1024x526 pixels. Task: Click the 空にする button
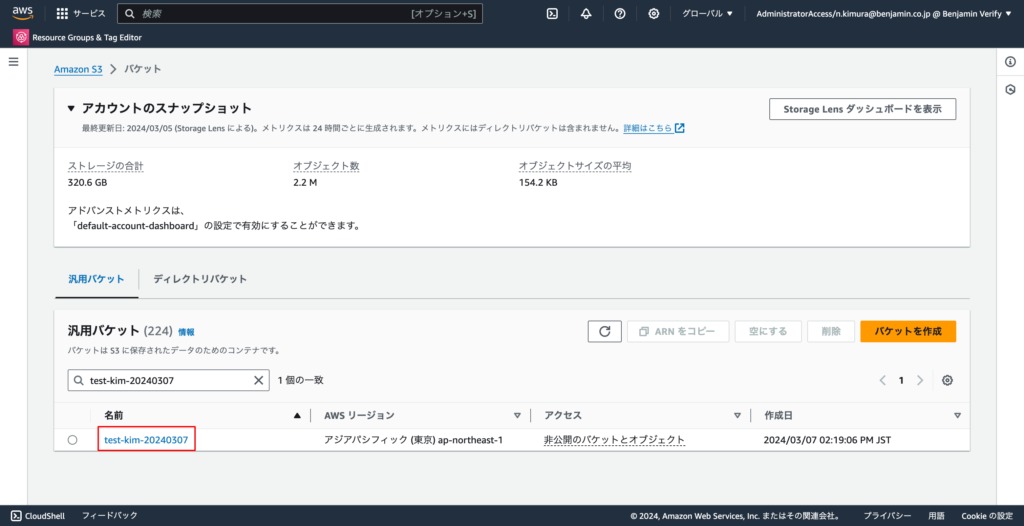768,331
